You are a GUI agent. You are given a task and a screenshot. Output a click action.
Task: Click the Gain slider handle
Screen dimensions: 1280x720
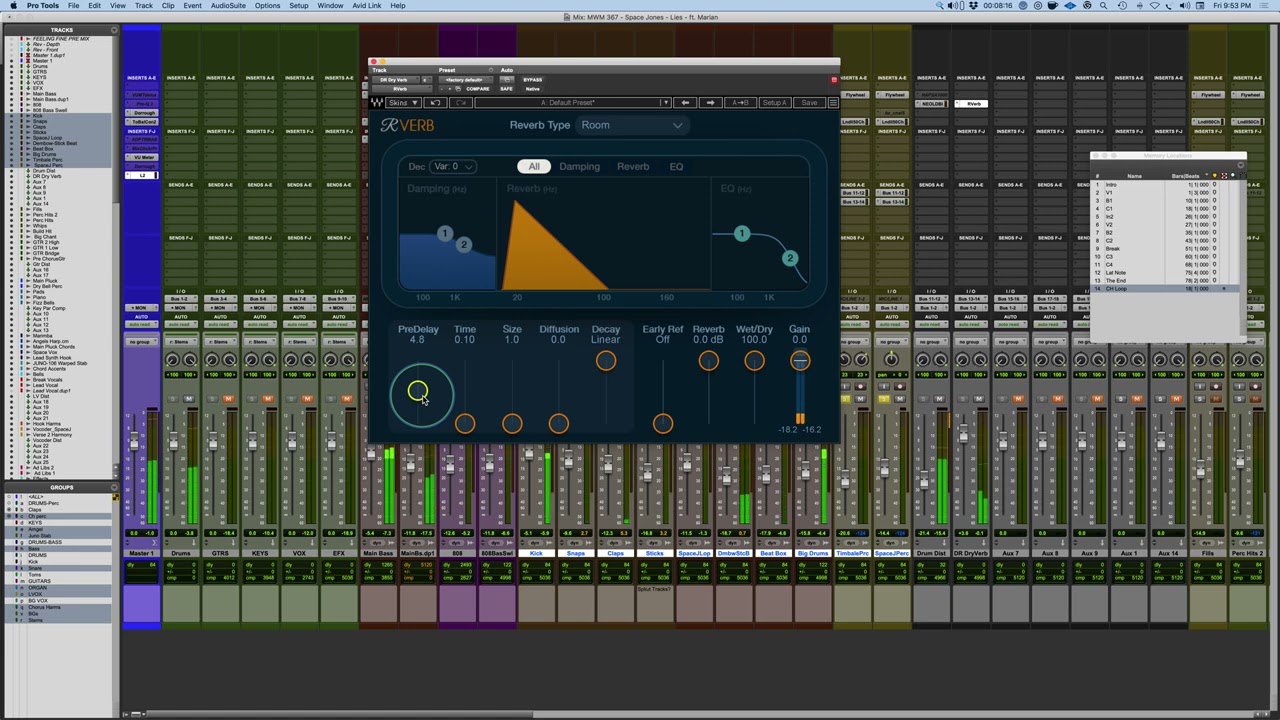coord(799,361)
